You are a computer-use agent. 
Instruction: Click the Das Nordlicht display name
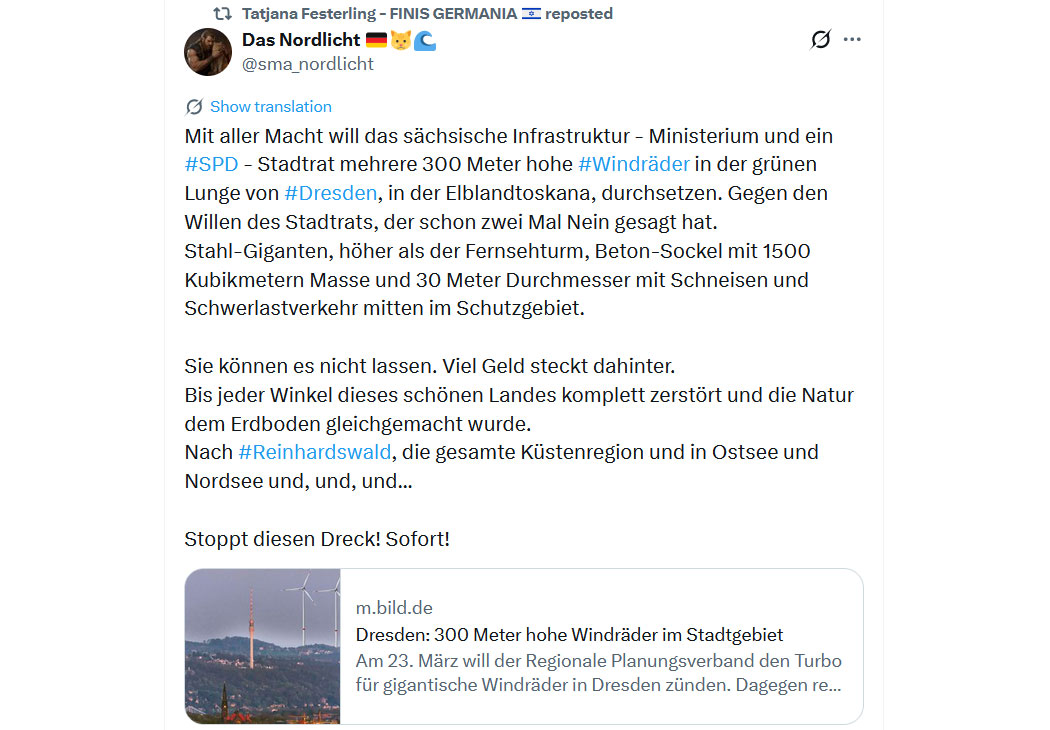point(300,40)
